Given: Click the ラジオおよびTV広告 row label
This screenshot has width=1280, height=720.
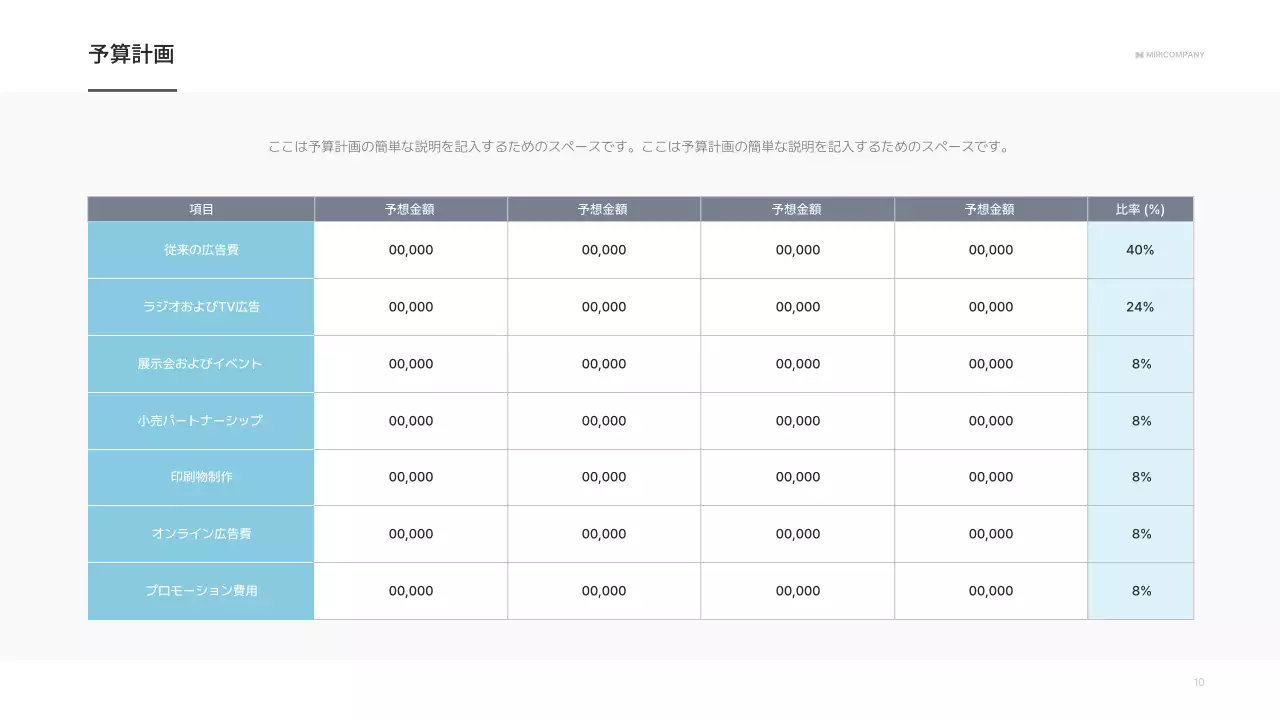Looking at the screenshot, I should pos(201,307).
